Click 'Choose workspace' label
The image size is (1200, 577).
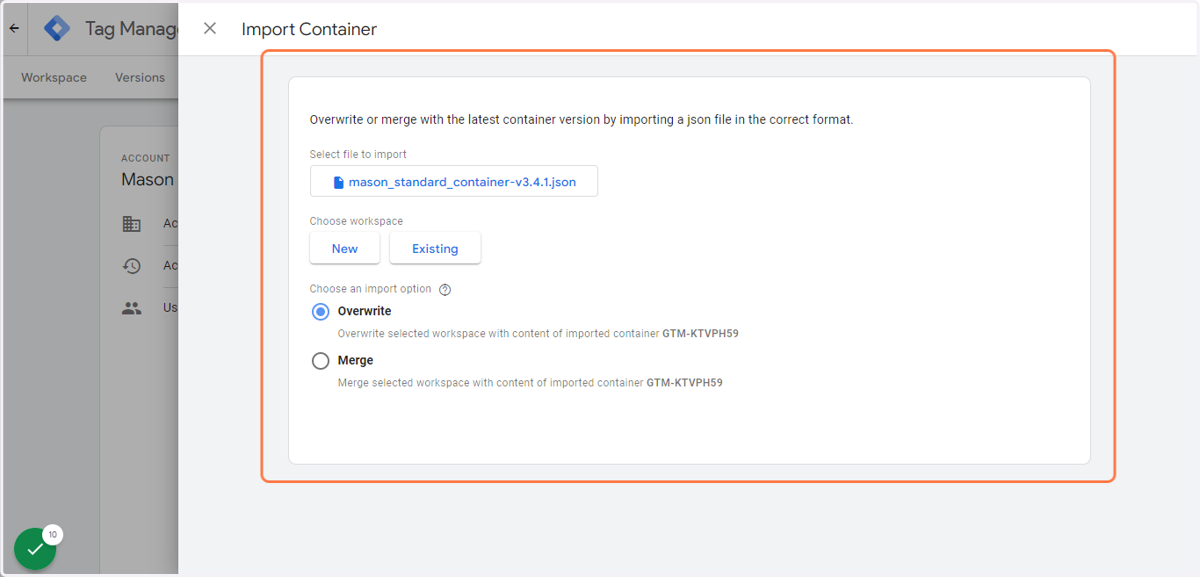tap(356, 221)
